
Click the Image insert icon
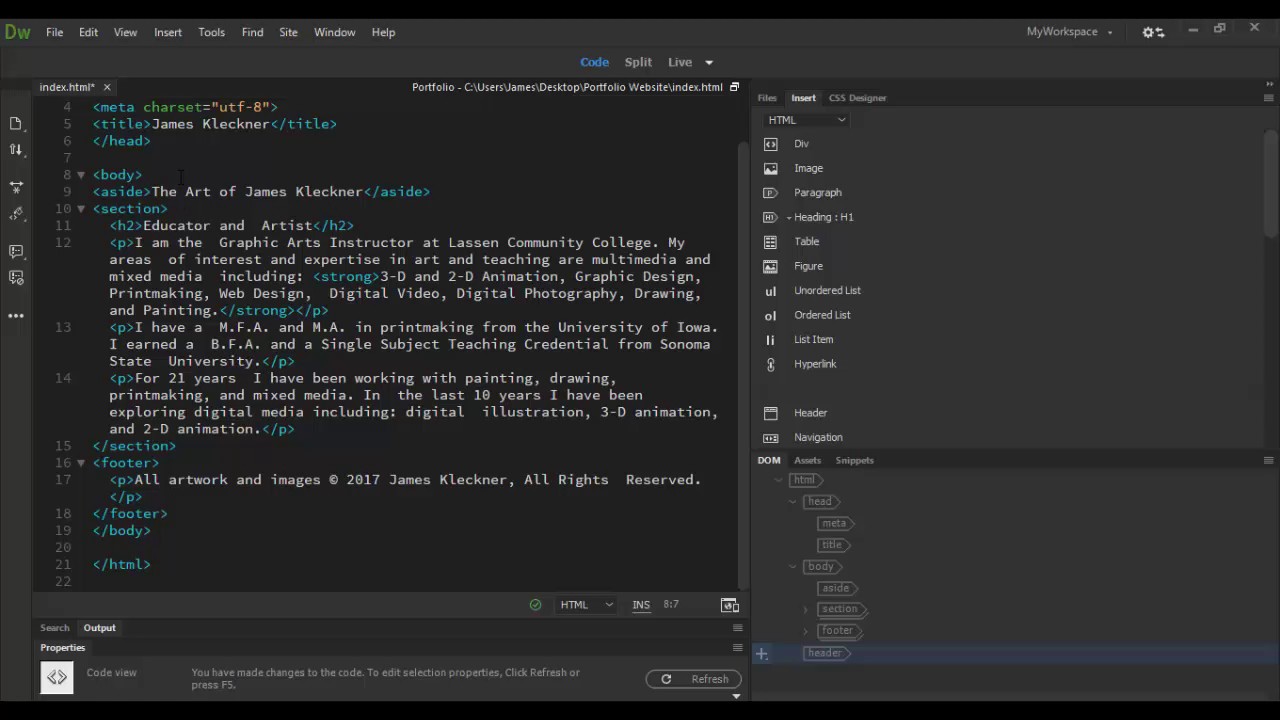(x=770, y=168)
